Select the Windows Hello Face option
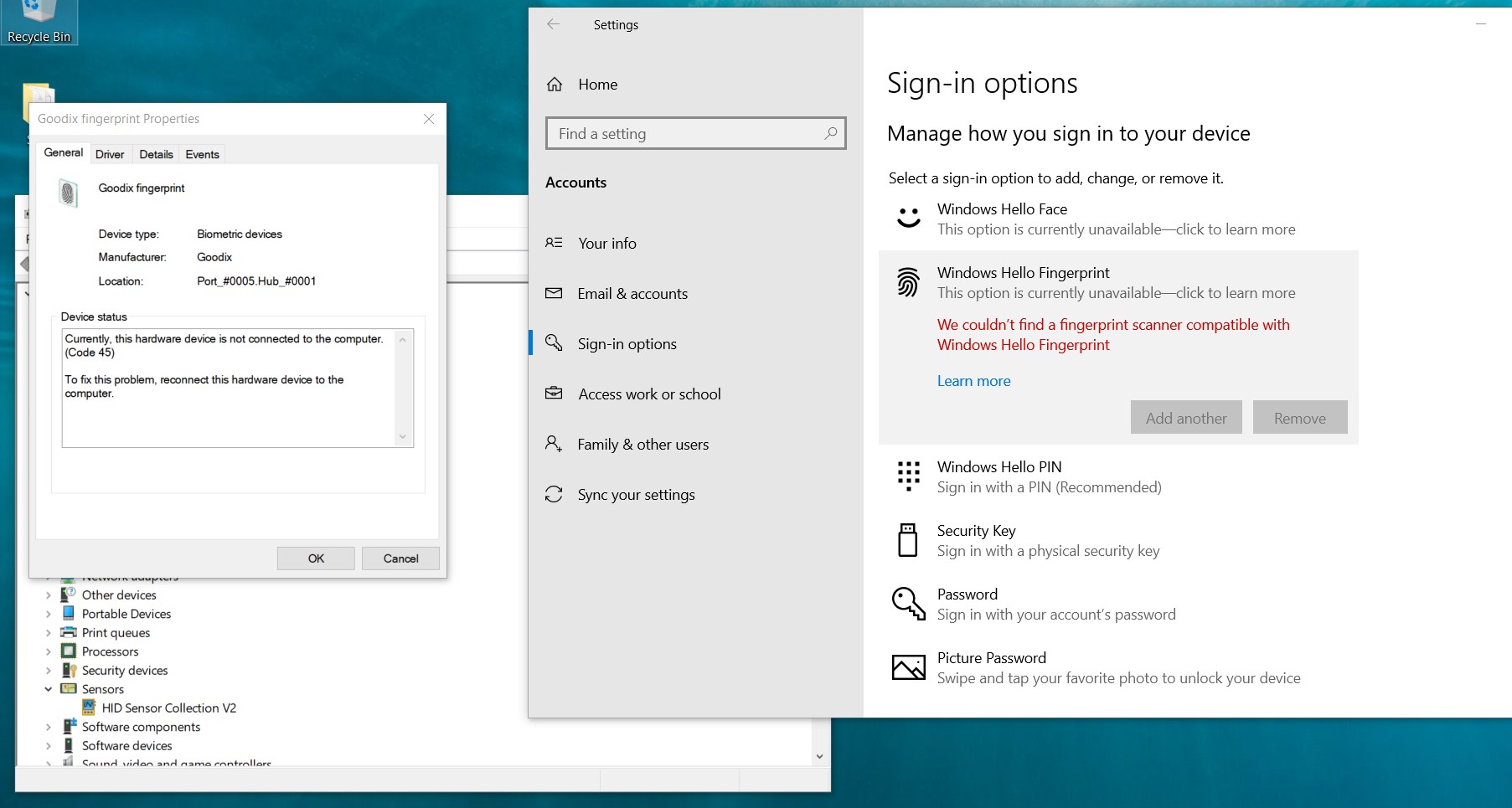 pos(1118,219)
